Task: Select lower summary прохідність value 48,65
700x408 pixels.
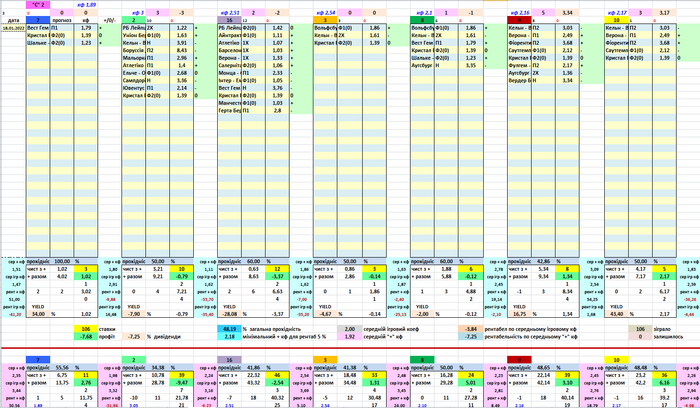Action: click(x=543, y=368)
